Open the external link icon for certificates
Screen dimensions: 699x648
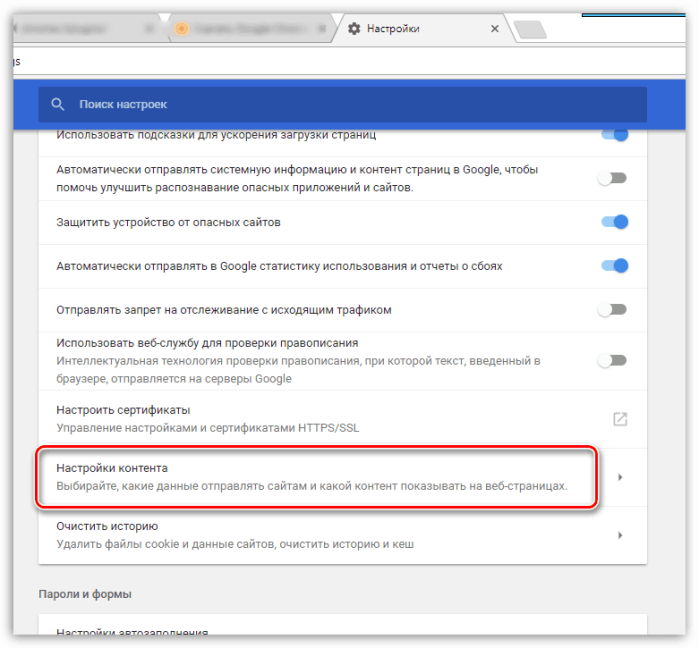[620, 419]
